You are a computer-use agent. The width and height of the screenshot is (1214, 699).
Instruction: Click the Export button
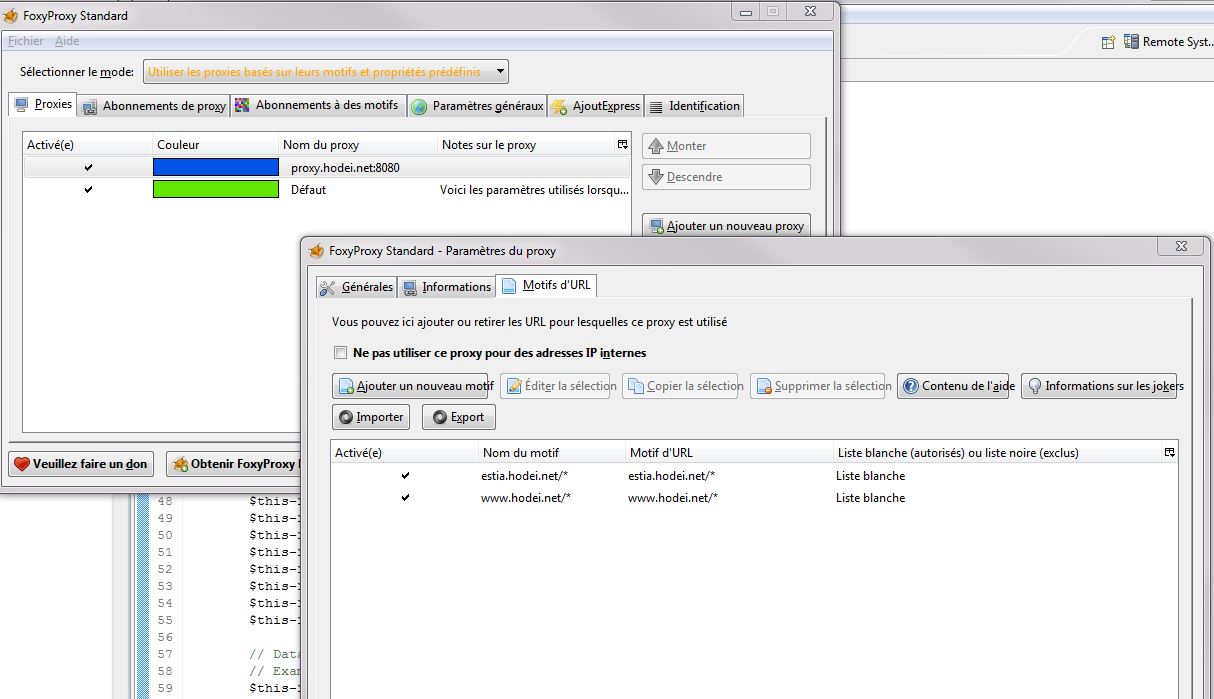(458, 417)
